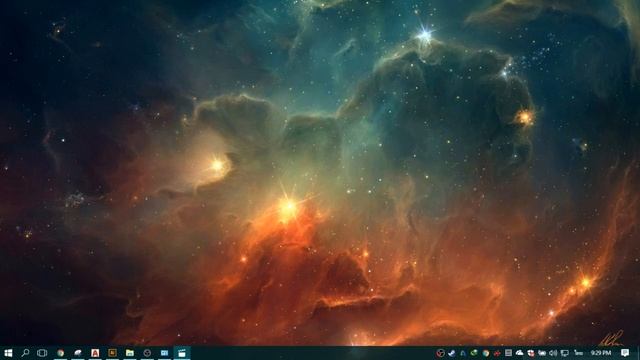The image size is (640, 360).
Task: Open taskbar search magnifier
Action: click(25, 353)
